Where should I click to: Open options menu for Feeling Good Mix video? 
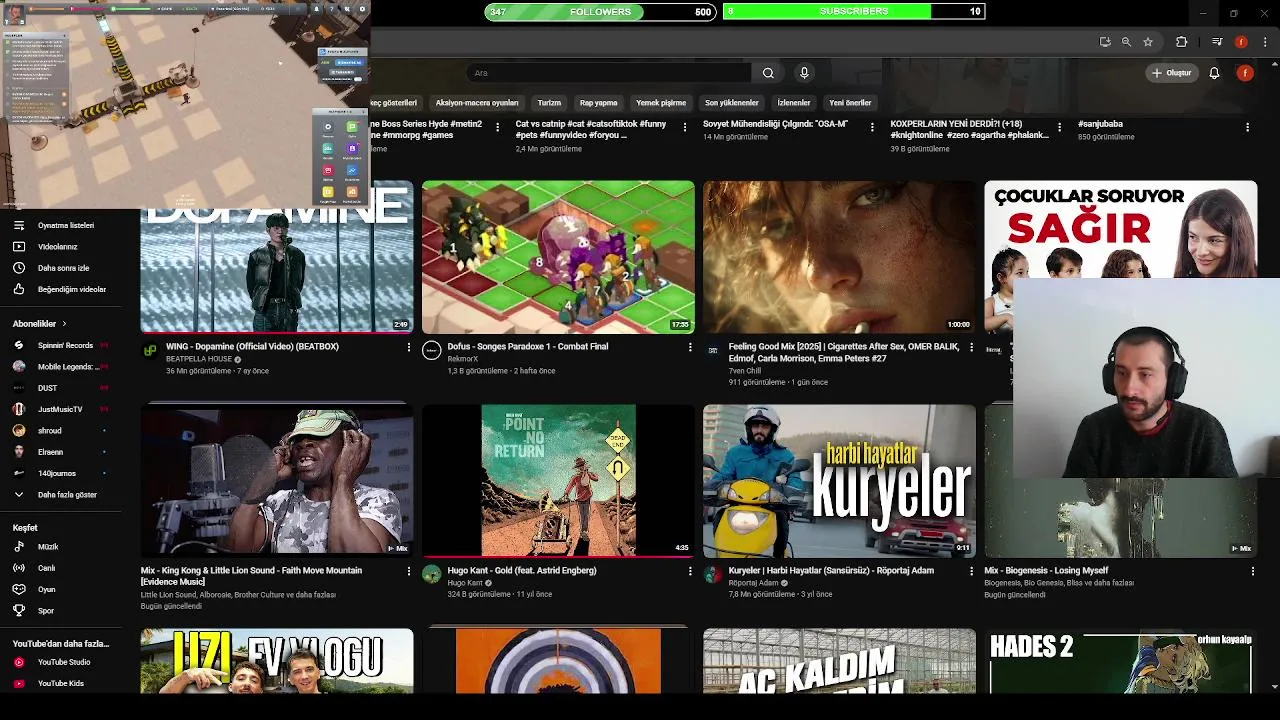point(971,347)
